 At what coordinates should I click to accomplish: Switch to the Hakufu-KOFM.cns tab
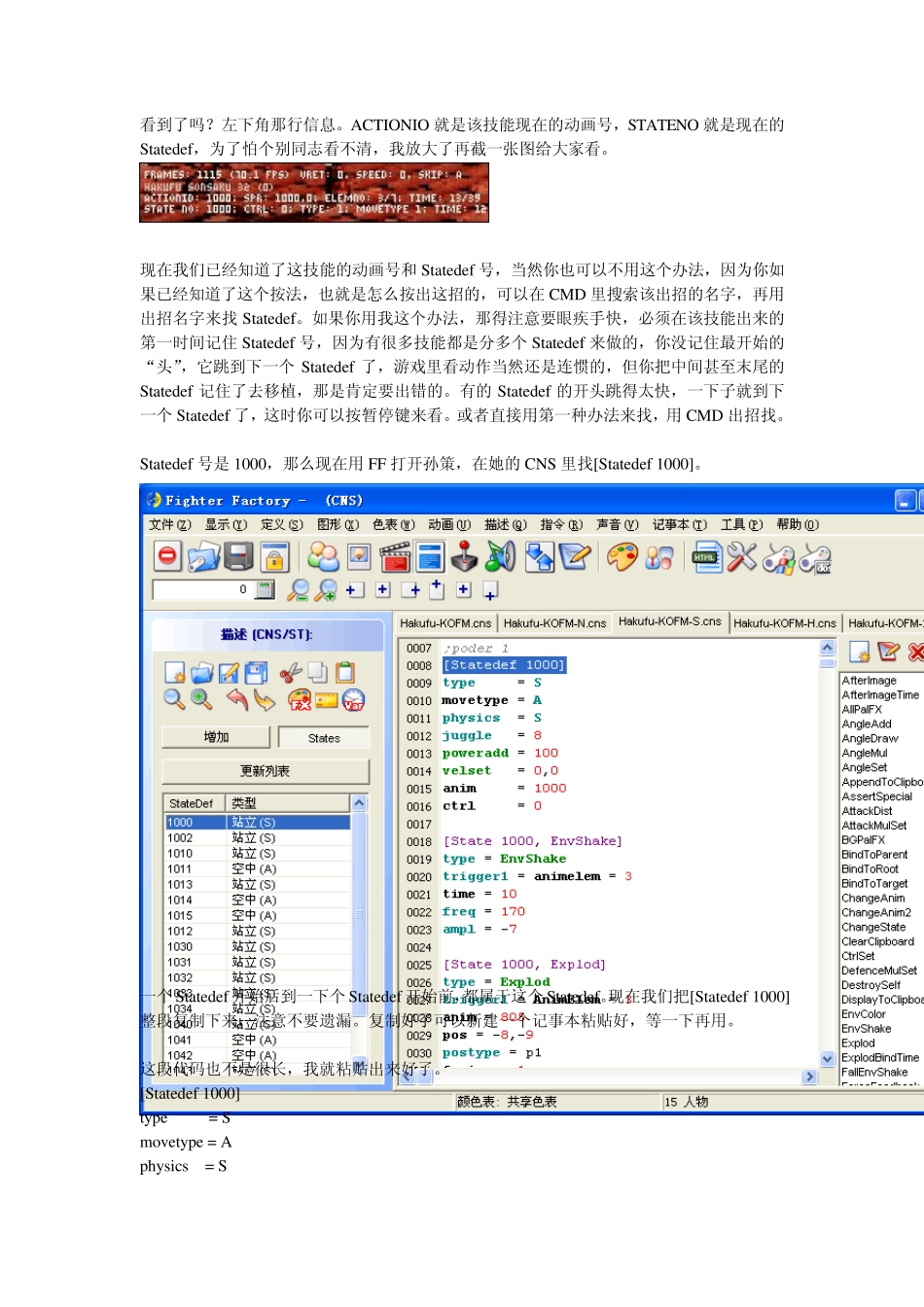(445, 623)
